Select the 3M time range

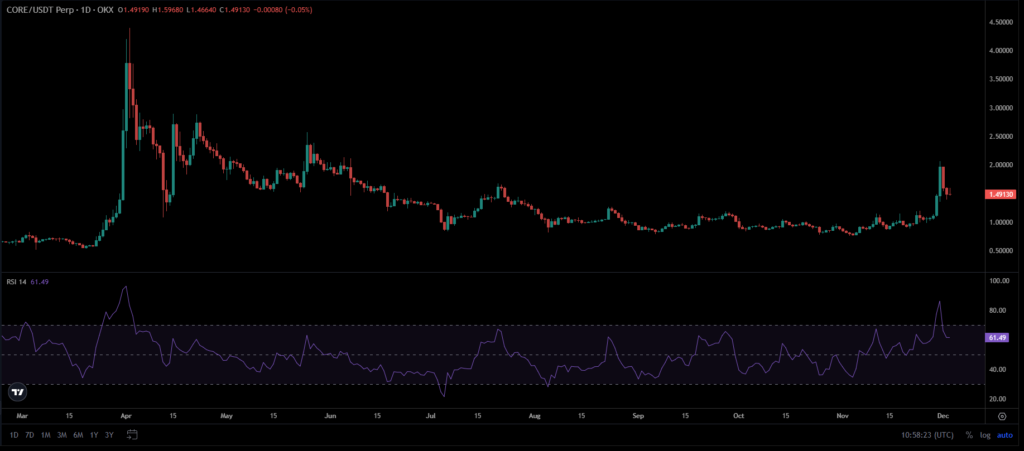click(62, 435)
